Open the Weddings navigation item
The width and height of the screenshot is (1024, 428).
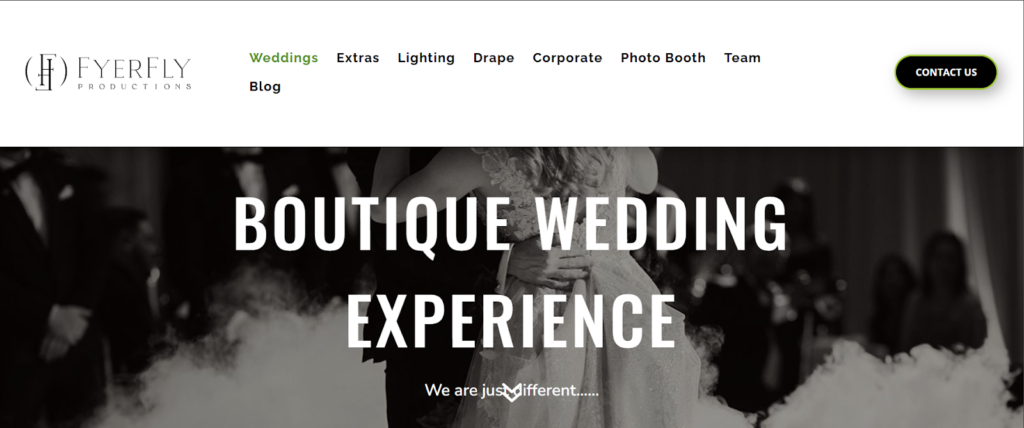[x=283, y=58]
